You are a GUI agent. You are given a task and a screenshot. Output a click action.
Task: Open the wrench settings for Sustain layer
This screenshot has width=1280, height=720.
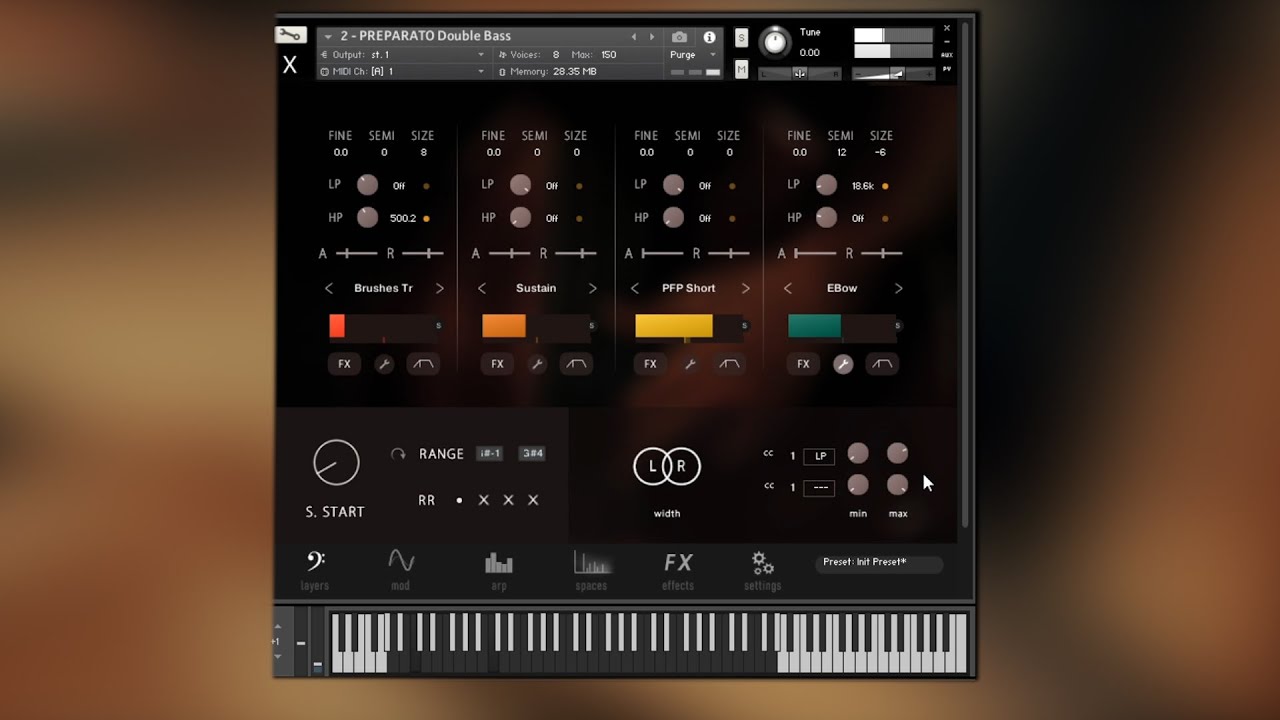[537, 365]
